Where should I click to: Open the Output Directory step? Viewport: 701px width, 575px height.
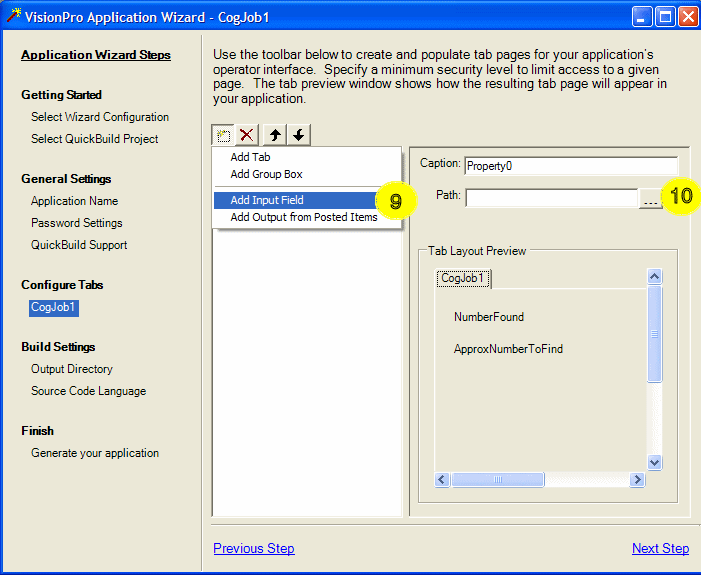pos(71,369)
